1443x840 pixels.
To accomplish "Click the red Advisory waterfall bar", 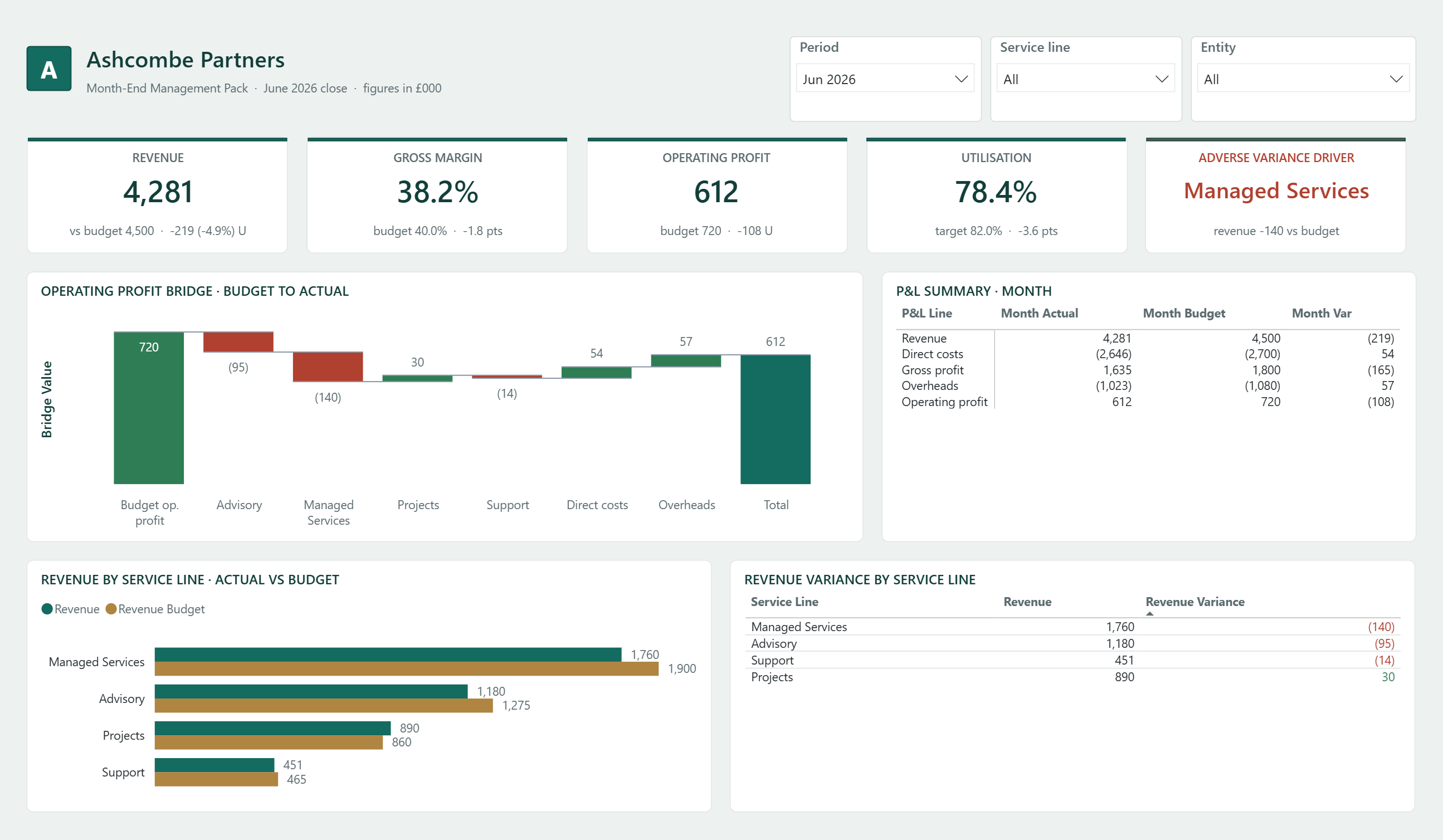I will [x=238, y=342].
